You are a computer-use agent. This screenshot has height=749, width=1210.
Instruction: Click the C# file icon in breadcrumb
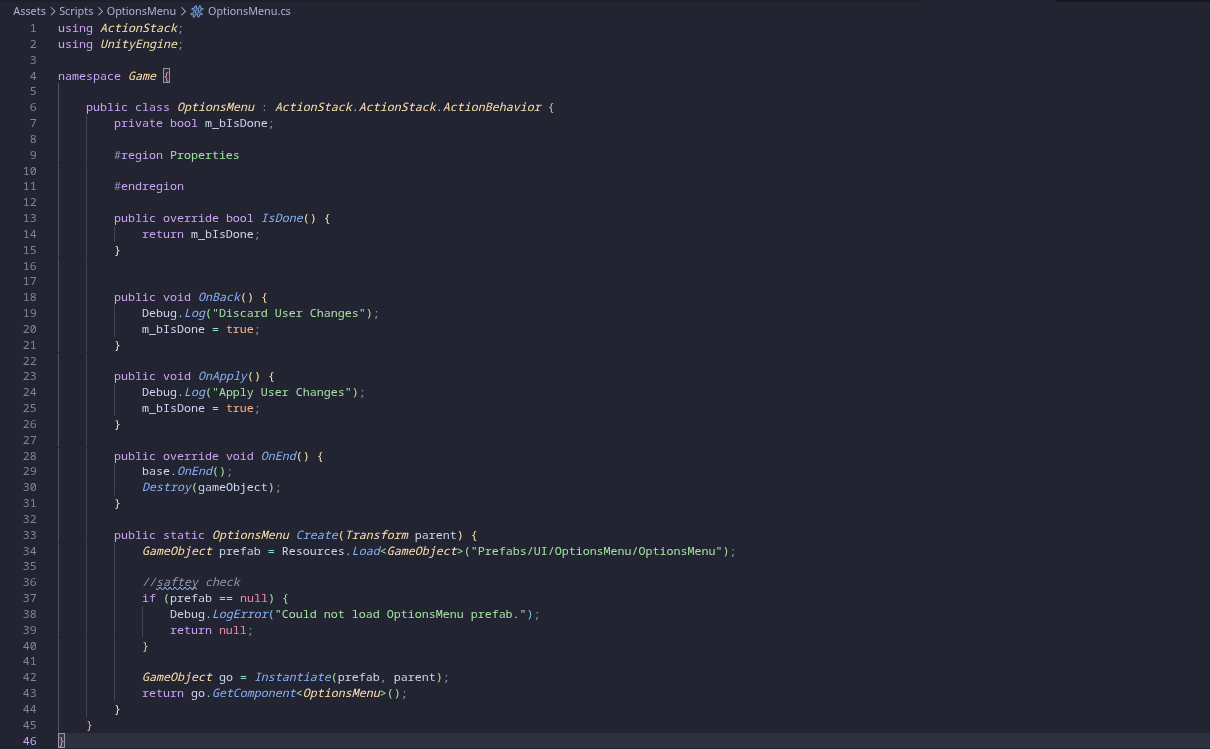(197, 11)
